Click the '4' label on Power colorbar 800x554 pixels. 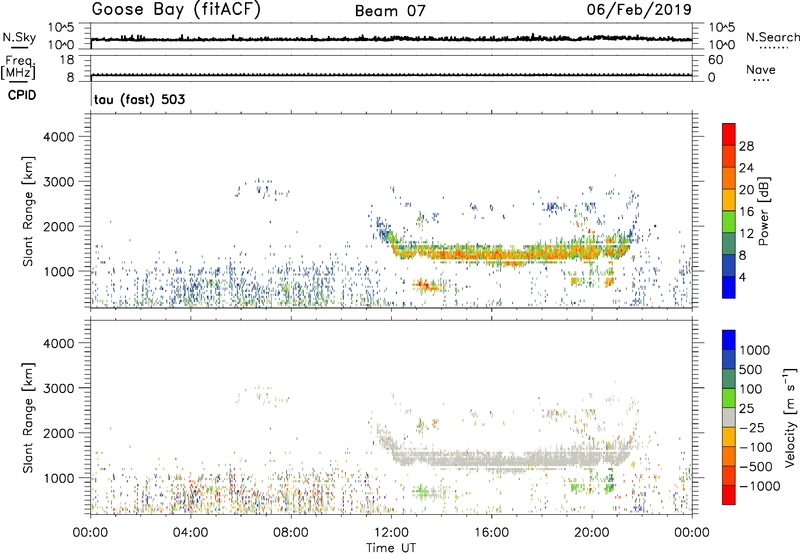point(743,277)
